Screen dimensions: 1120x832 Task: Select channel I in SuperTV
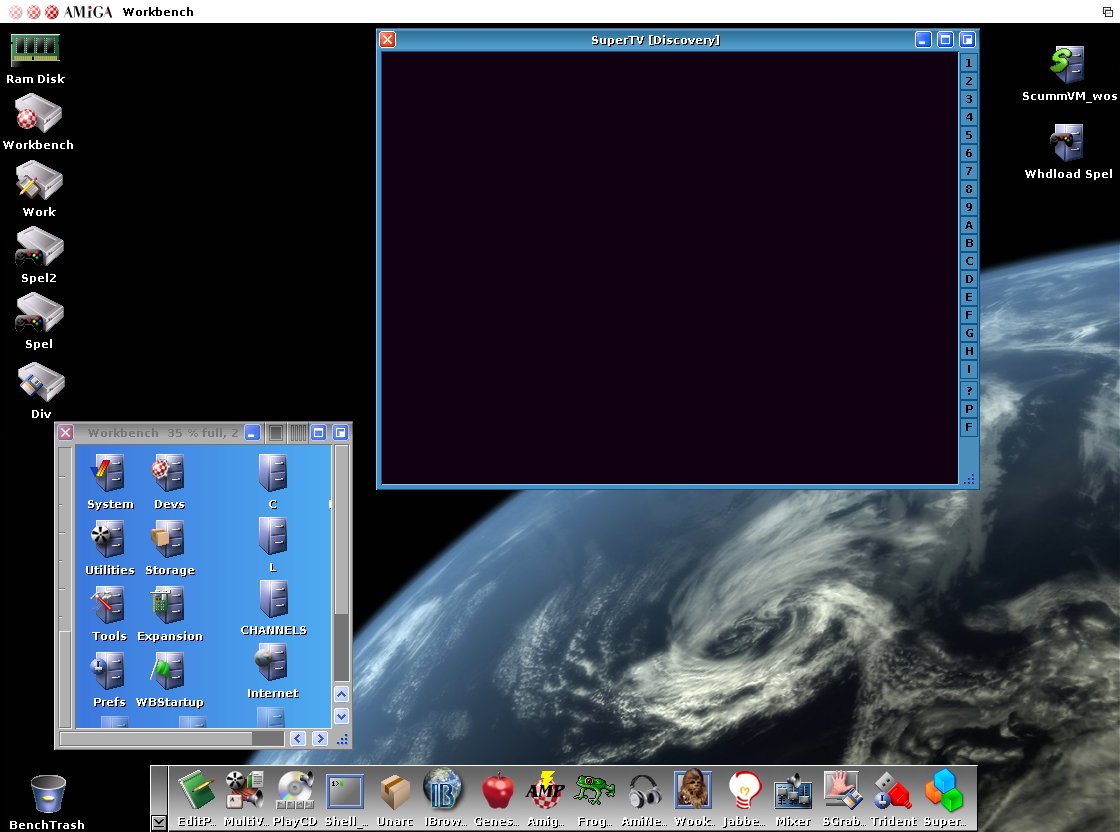969,369
